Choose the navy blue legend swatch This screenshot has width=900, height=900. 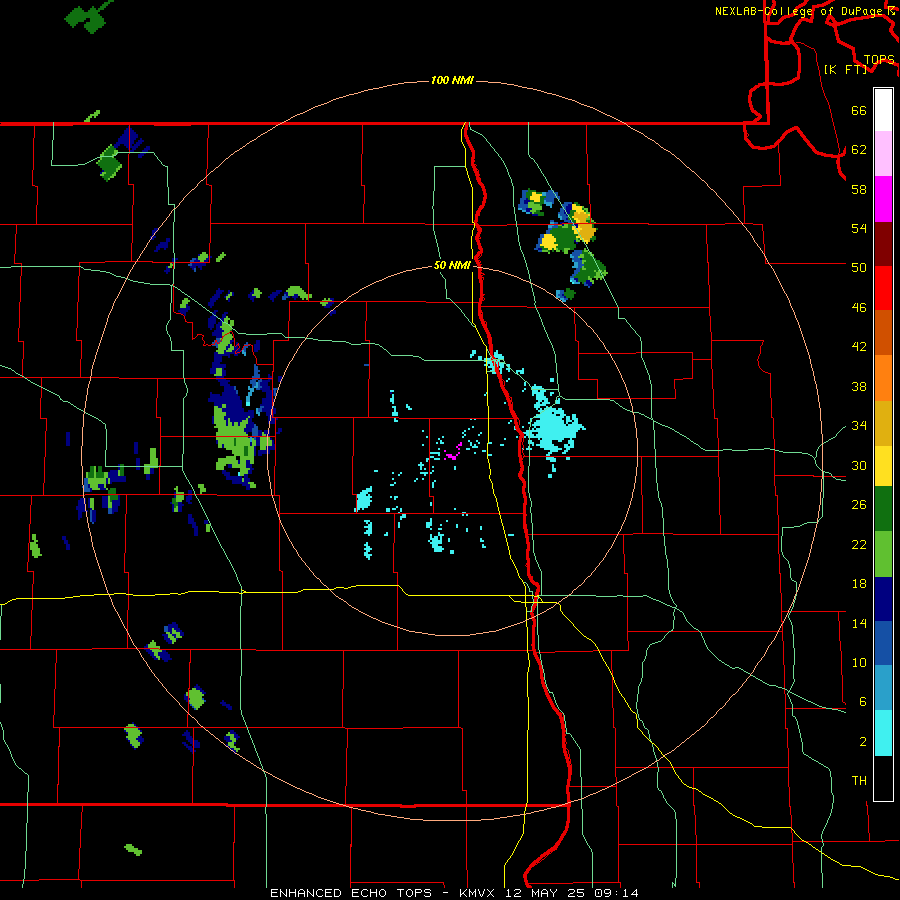[x=883, y=599]
